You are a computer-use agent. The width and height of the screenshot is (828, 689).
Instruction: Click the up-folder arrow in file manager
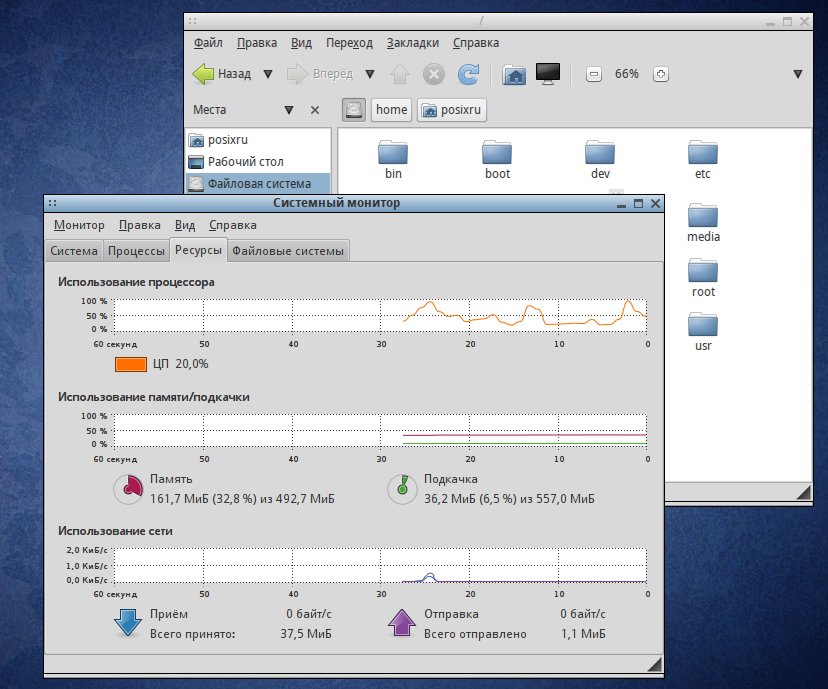pyautogui.click(x=400, y=74)
